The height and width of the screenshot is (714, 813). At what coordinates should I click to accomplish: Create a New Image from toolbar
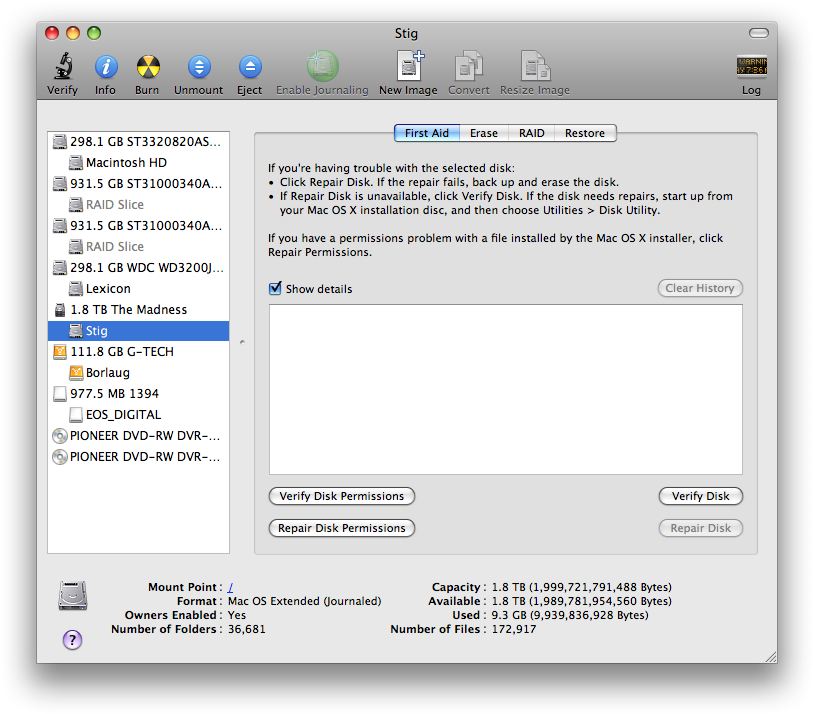[x=408, y=68]
